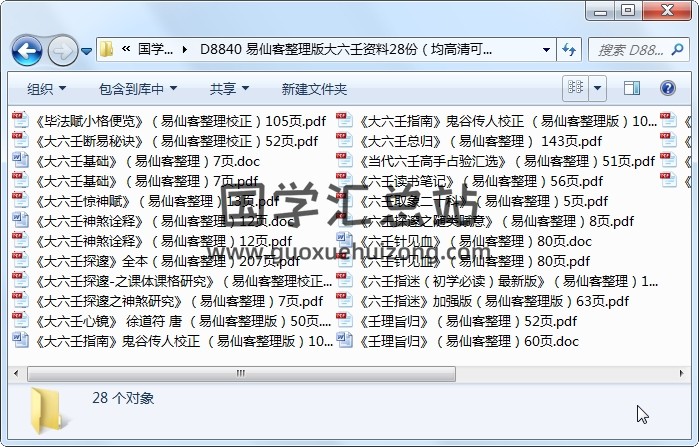Select PDF icon of 六壬读书笔记 56页
Image resolution: width=699 pixels, height=447 pixels.
(x=344, y=180)
